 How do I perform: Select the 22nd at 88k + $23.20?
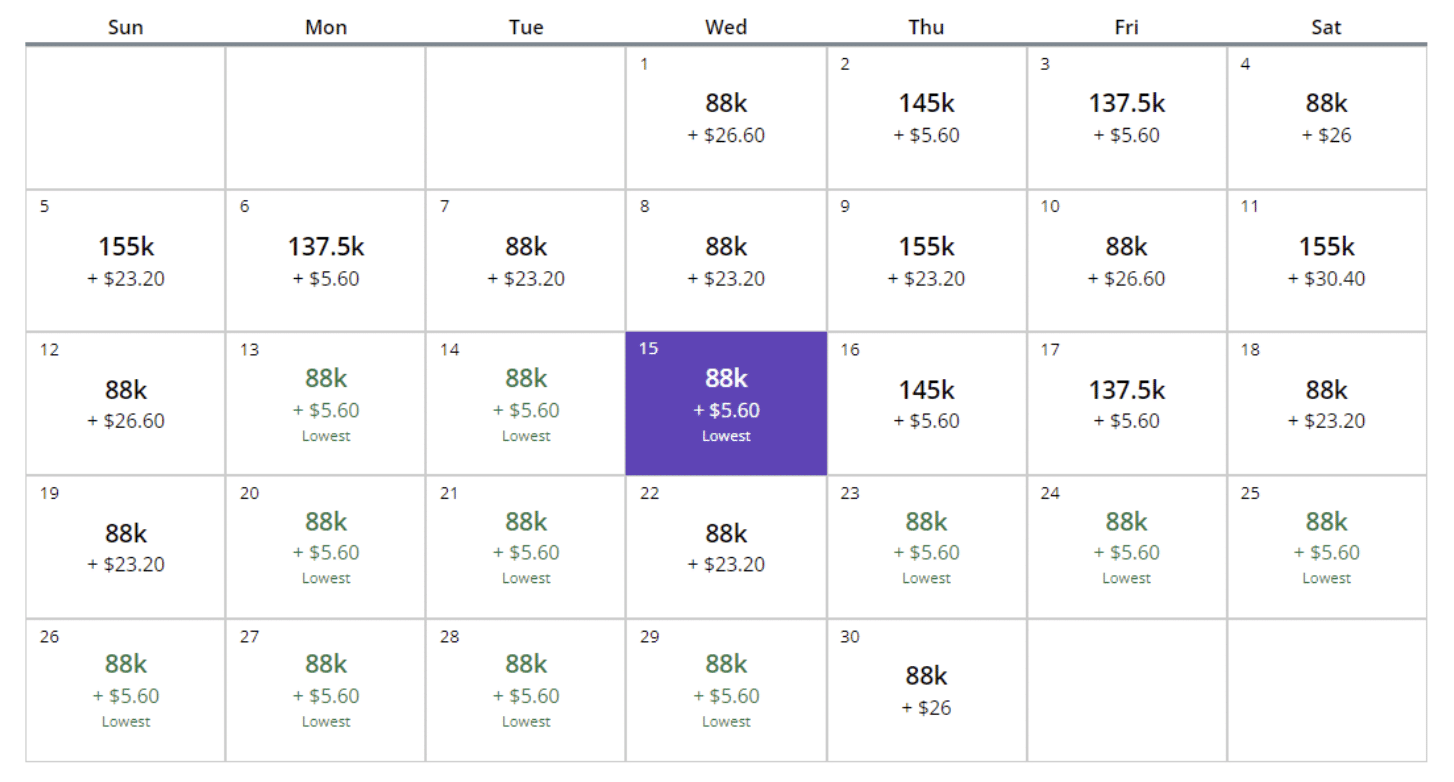click(726, 546)
